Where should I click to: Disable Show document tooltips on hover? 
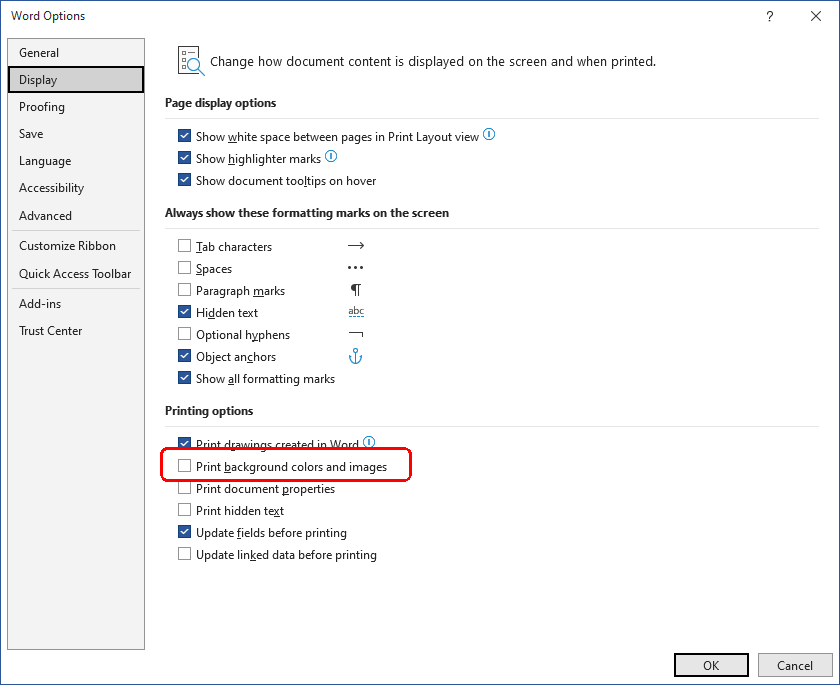[184, 179]
